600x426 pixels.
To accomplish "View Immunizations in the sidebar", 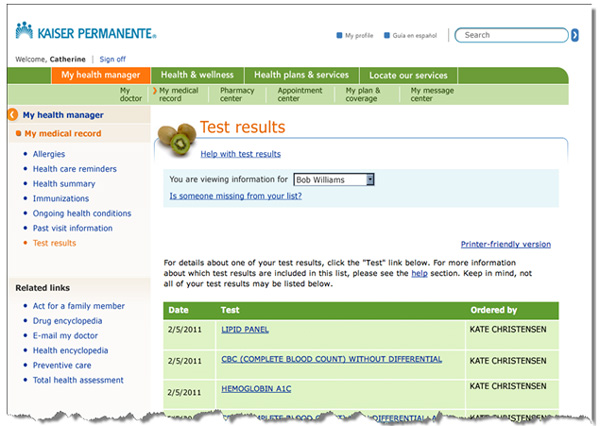I will pyautogui.click(x=61, y=199).
